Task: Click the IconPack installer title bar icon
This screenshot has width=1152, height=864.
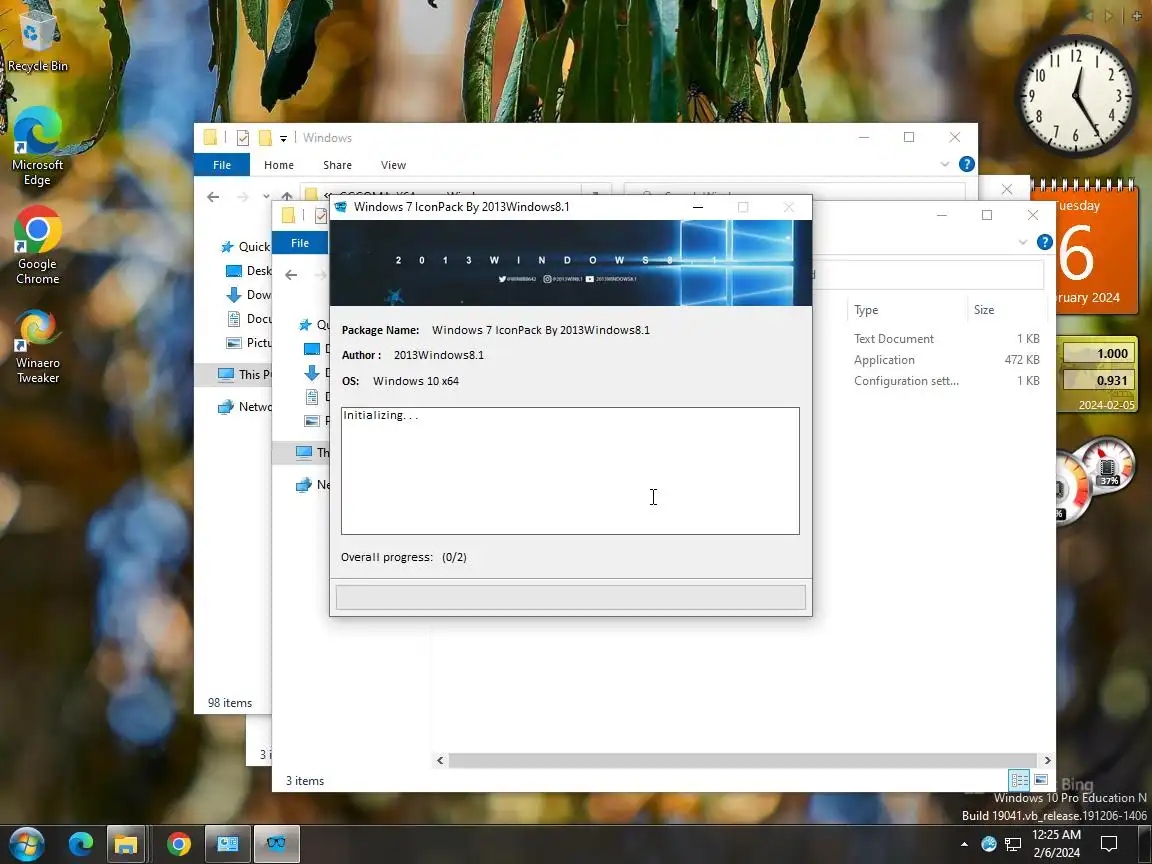Action: pyautogui.click(x=341, y=207)
